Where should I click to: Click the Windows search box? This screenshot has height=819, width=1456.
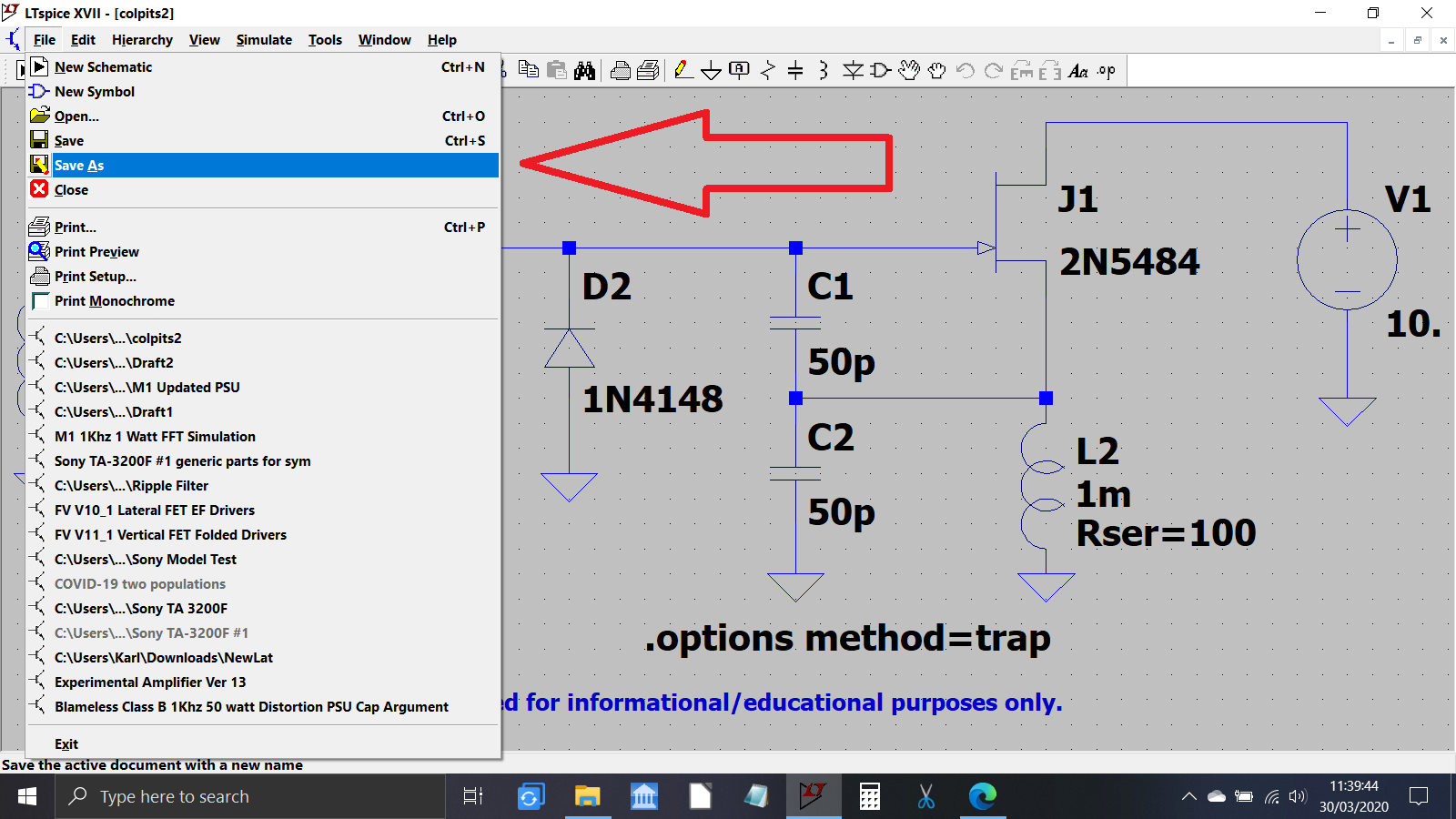(251, 796)
